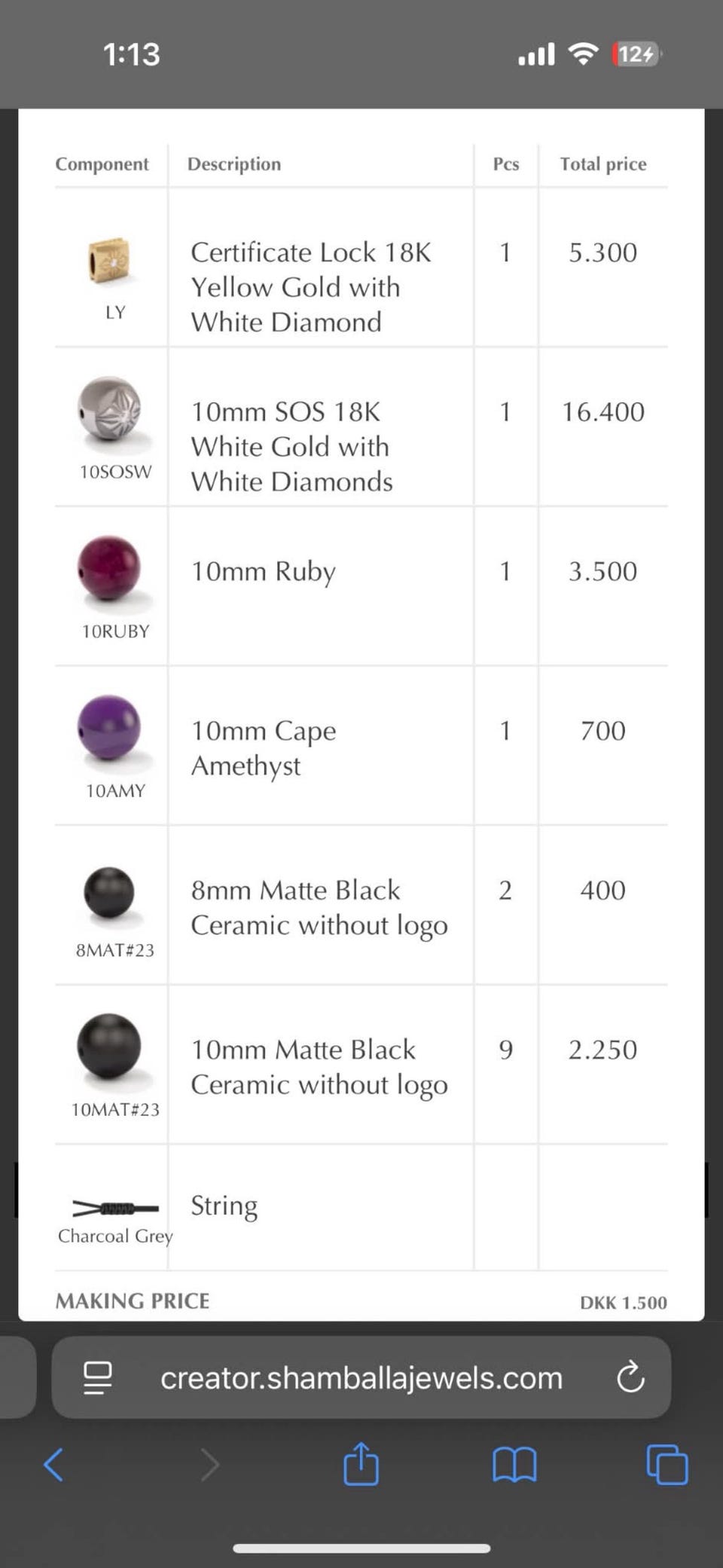Tap the creator.shamballajewels.com address bar
The height and width of the screenshot is (1568, 723).
point(361,1377)
